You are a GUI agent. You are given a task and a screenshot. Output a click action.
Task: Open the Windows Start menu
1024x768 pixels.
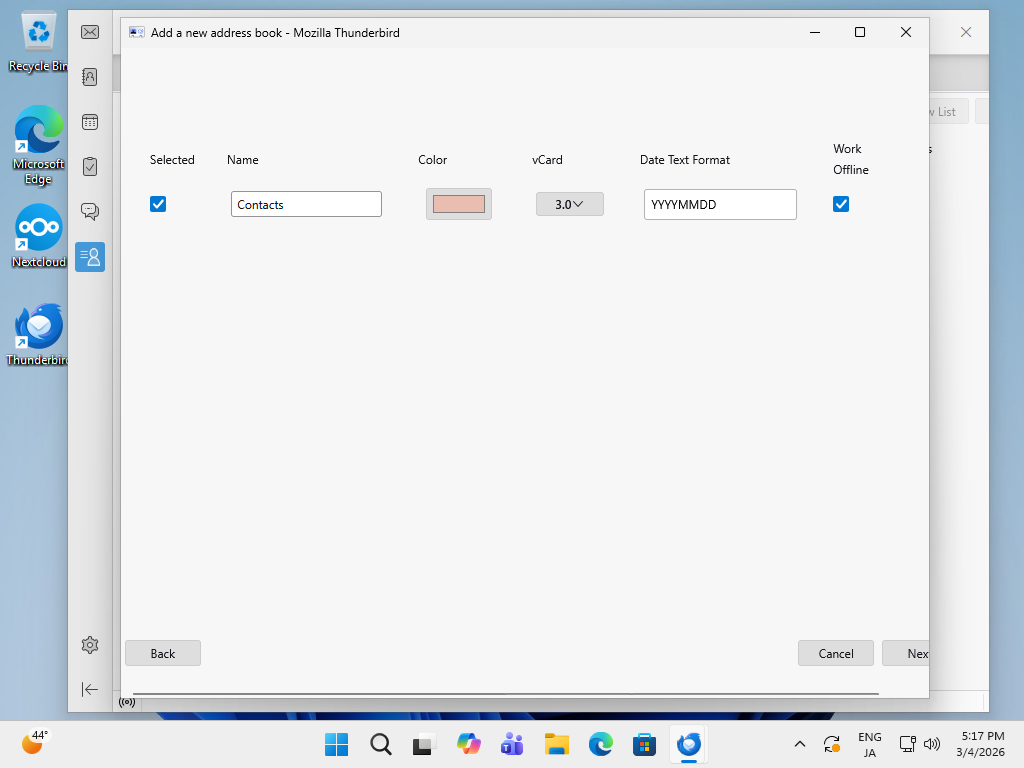(x=336, y=744)
